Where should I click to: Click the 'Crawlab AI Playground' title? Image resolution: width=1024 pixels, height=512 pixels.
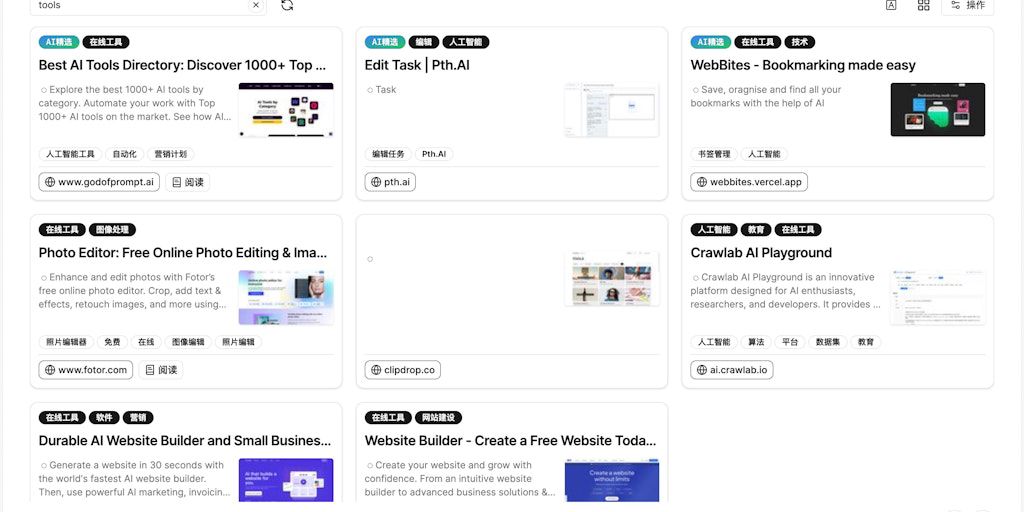(x=761, y=253)
